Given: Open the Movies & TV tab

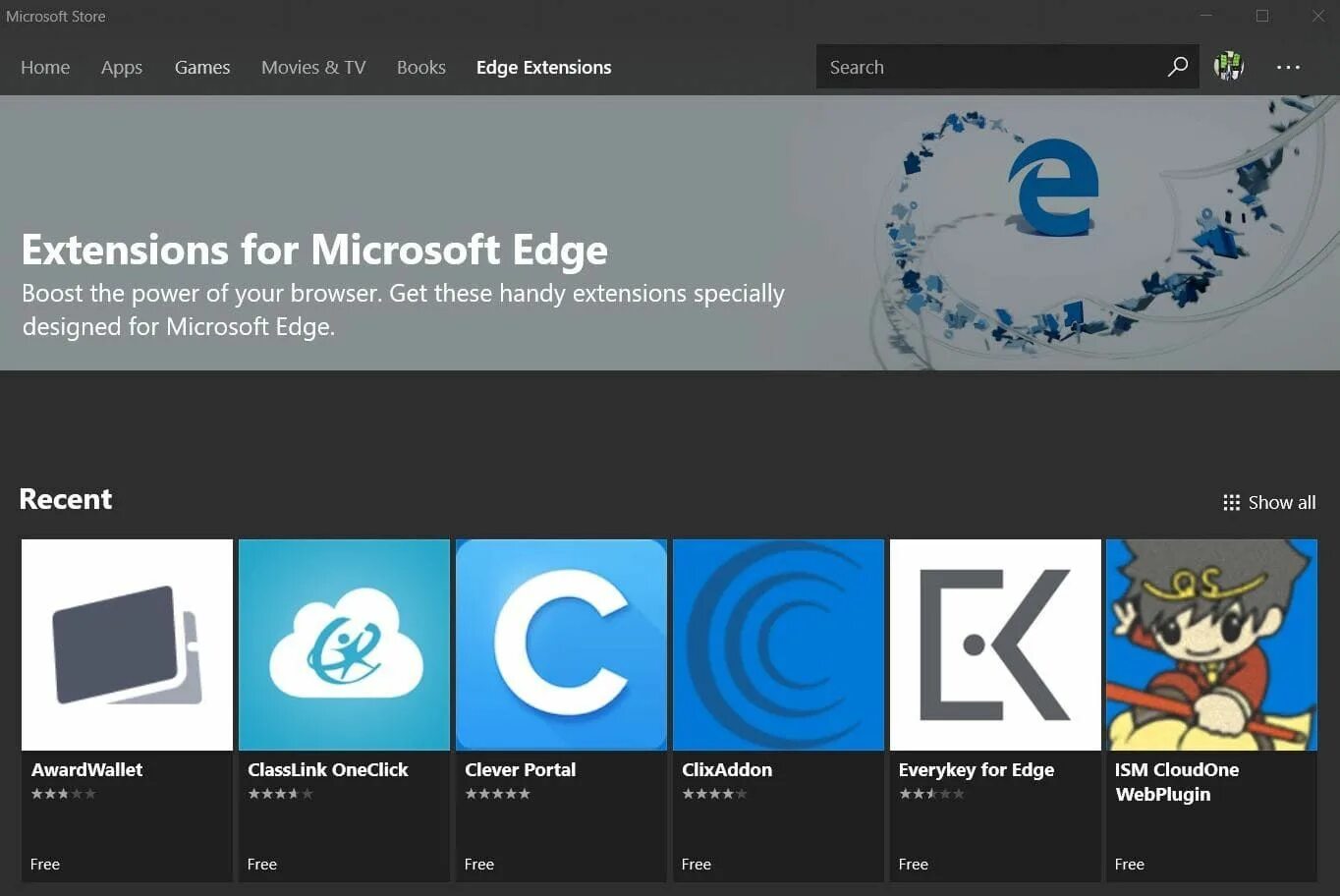Looking at the screenshot, I should (313, 67).
